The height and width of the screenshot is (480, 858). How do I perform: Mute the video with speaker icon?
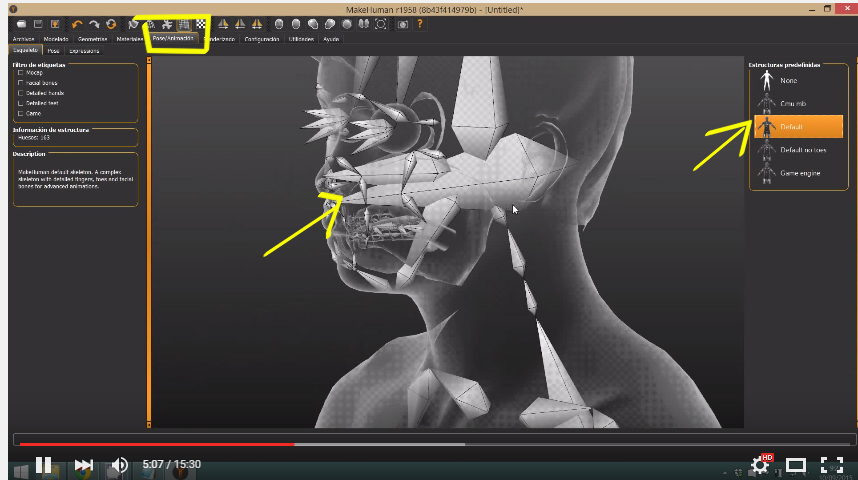[x=119, y=465]
